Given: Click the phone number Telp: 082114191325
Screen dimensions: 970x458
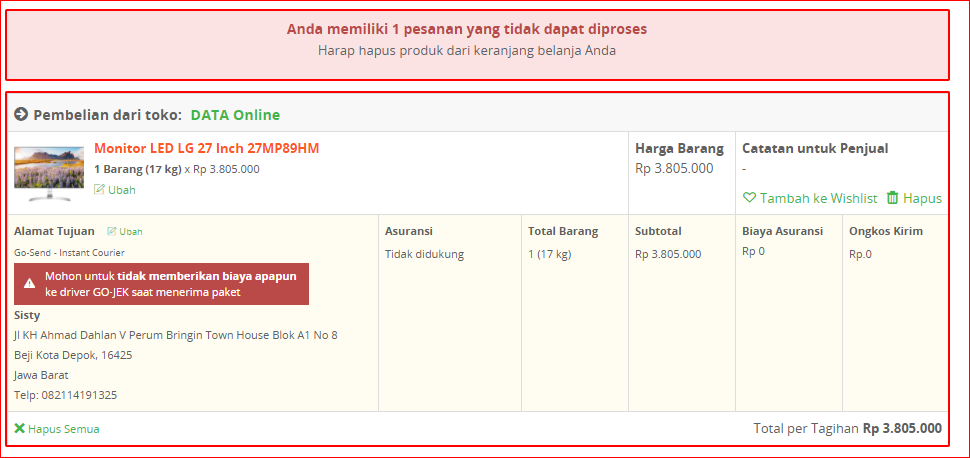Looking at the screenshot, I should 66,395.
